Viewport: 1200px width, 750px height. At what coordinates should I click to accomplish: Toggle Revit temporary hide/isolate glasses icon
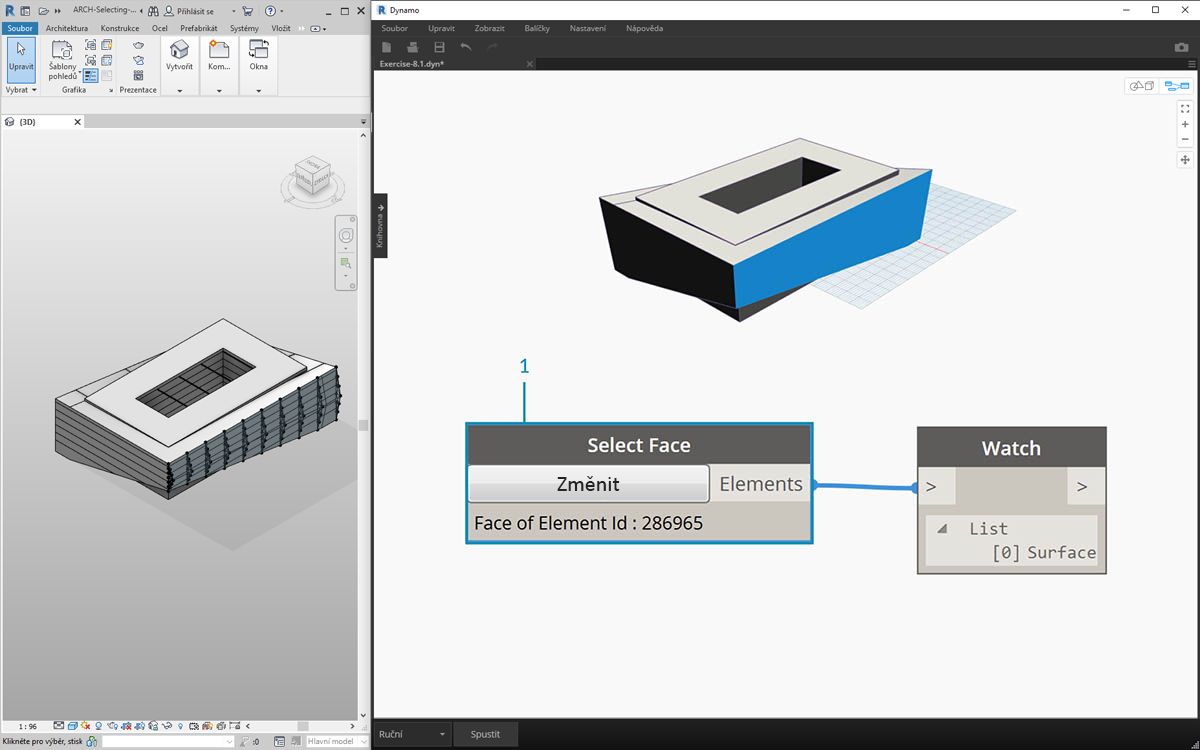(x=167, y=726)
